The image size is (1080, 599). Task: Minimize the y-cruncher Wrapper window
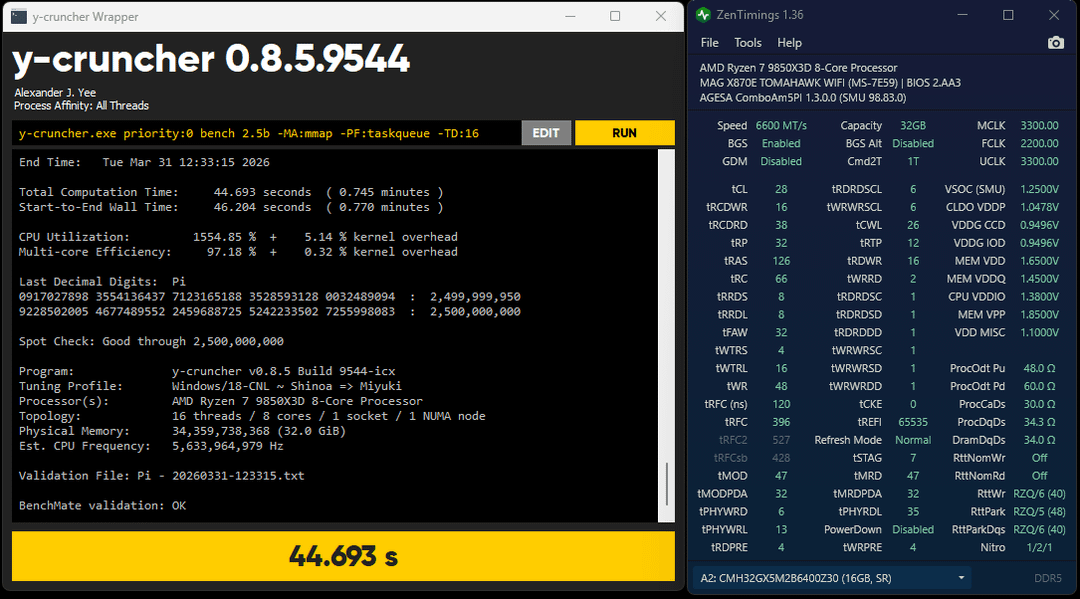point(570,16)
